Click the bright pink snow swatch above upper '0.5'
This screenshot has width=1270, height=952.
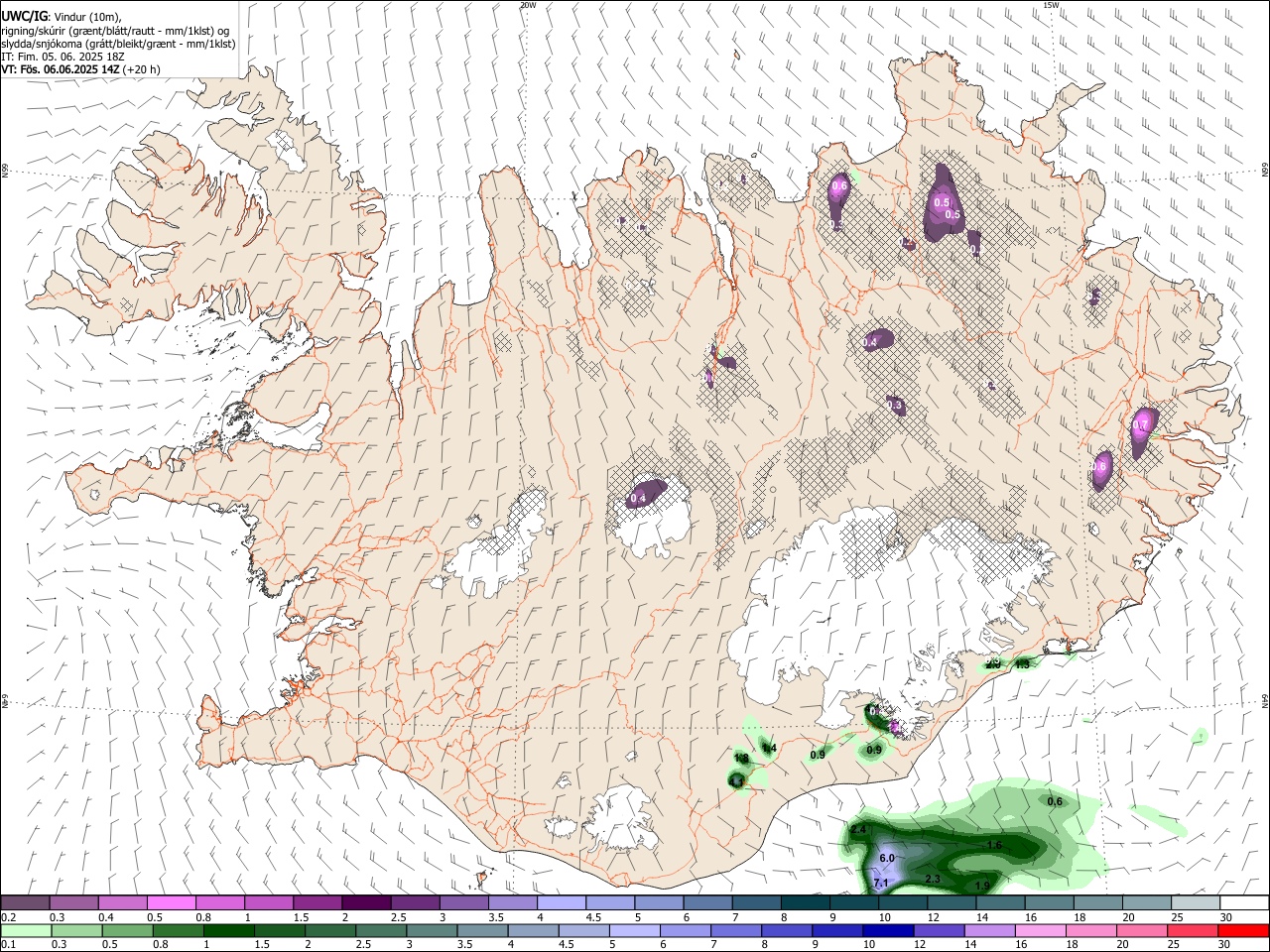pos(172,903)
